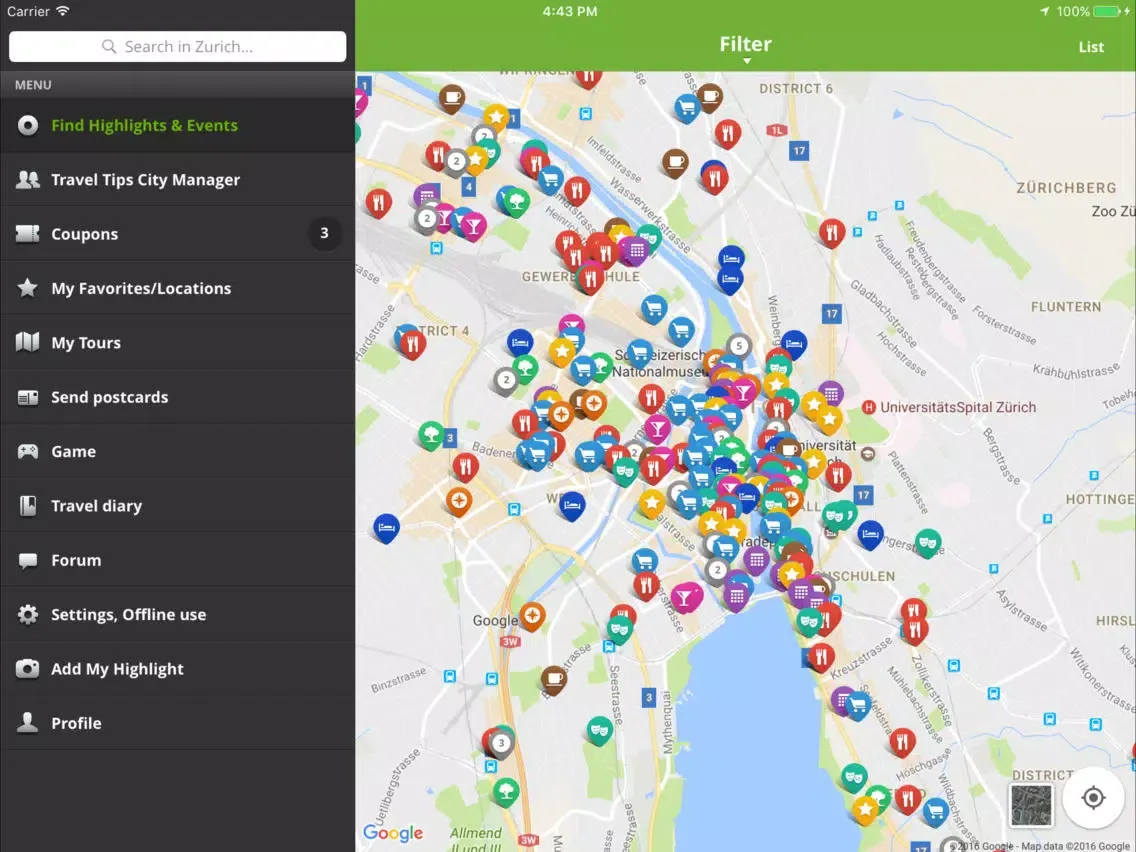Tap red restaurant pin near Zürichberg
The image size is (1136, 852).
point(832,233)
